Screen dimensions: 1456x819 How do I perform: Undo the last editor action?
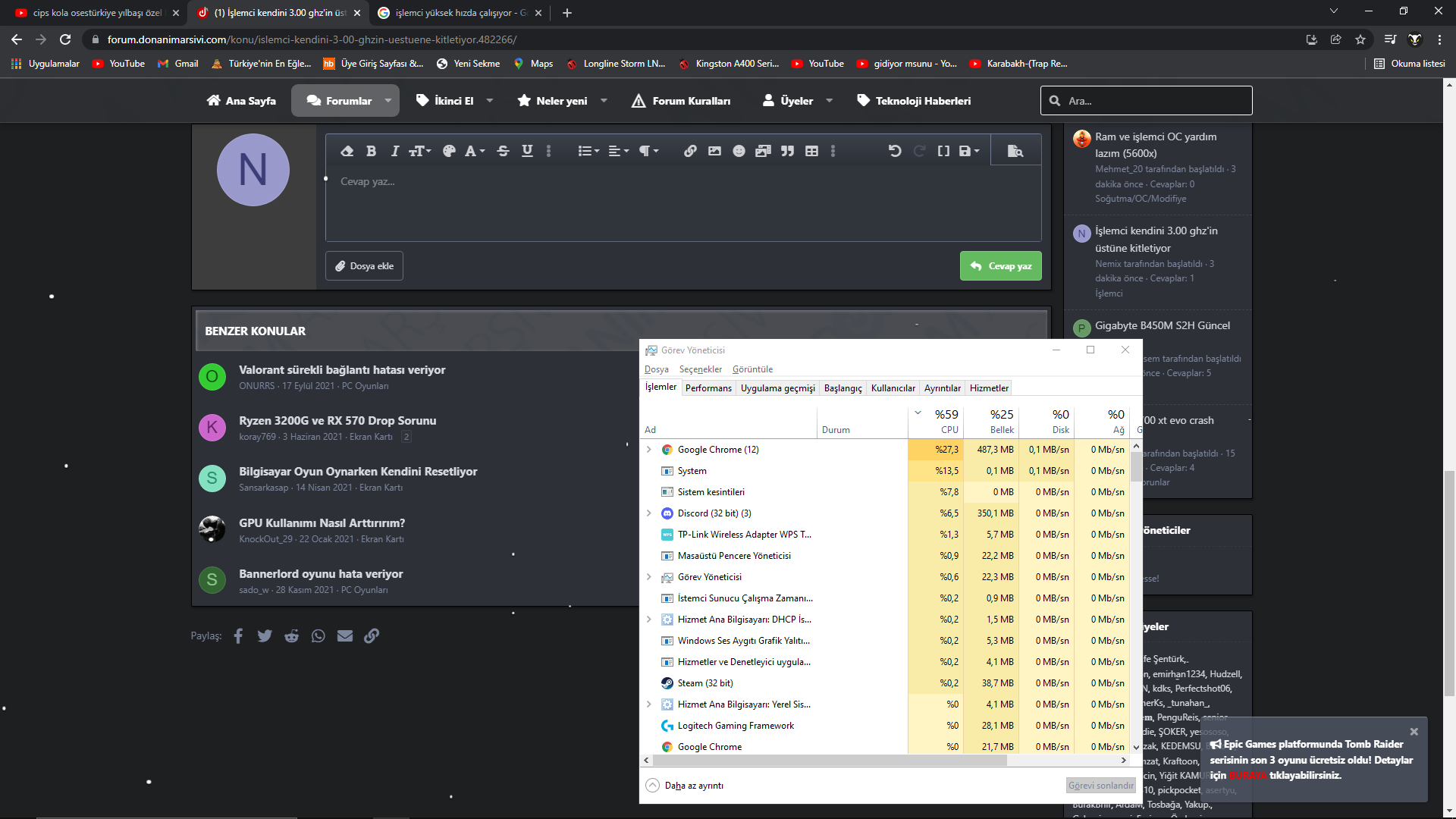click(895, 151)
